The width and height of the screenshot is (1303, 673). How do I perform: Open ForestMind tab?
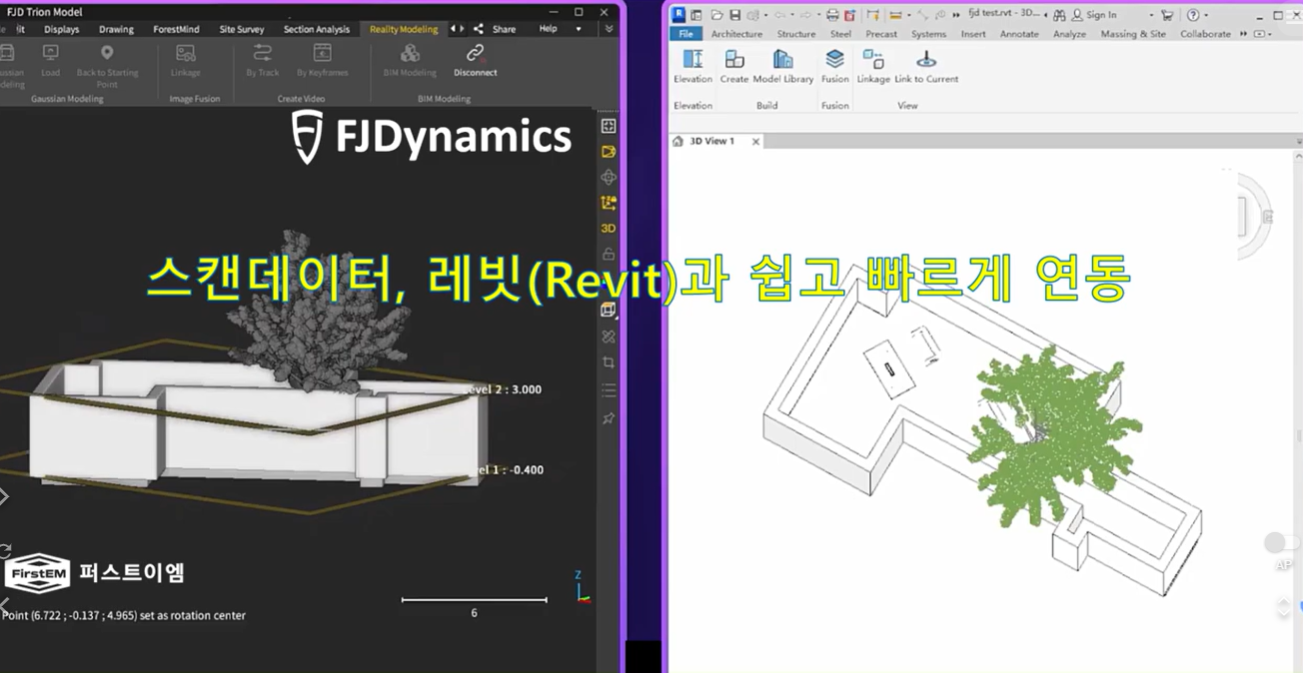coord(176,29)
